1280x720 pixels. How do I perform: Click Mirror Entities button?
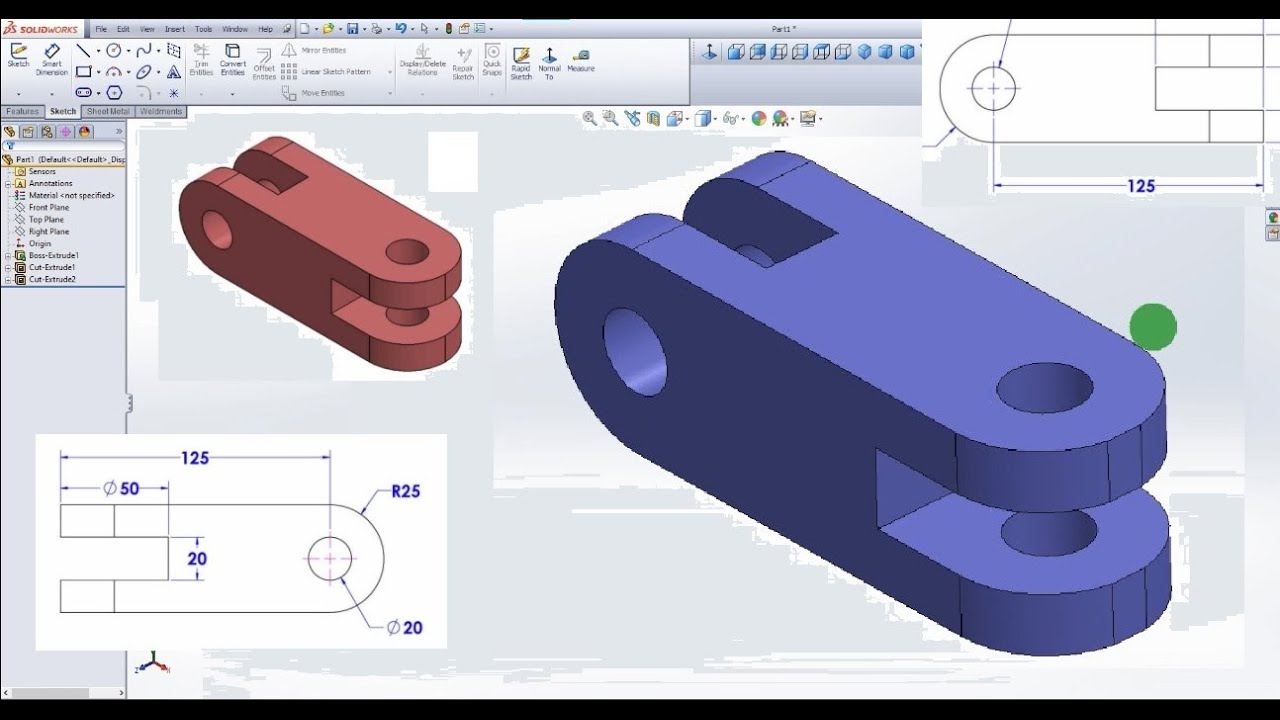pos(314,50)
